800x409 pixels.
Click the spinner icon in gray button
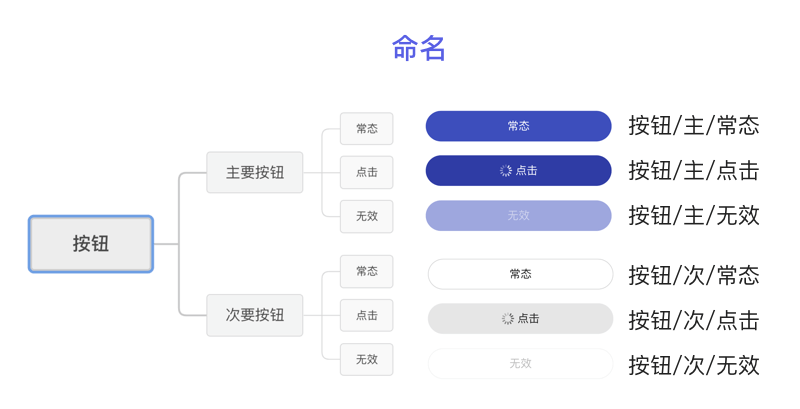[508, 319]
